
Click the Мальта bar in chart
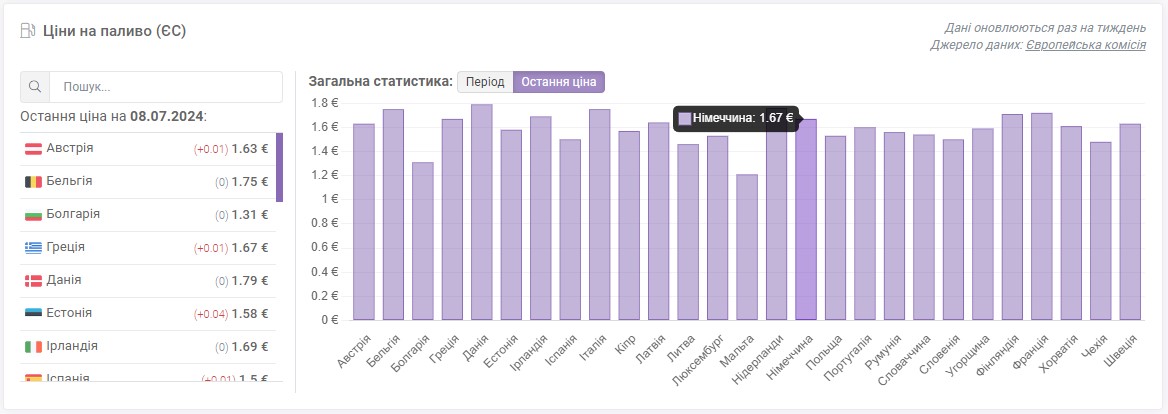pyautogui.click(x=747, y=247)
